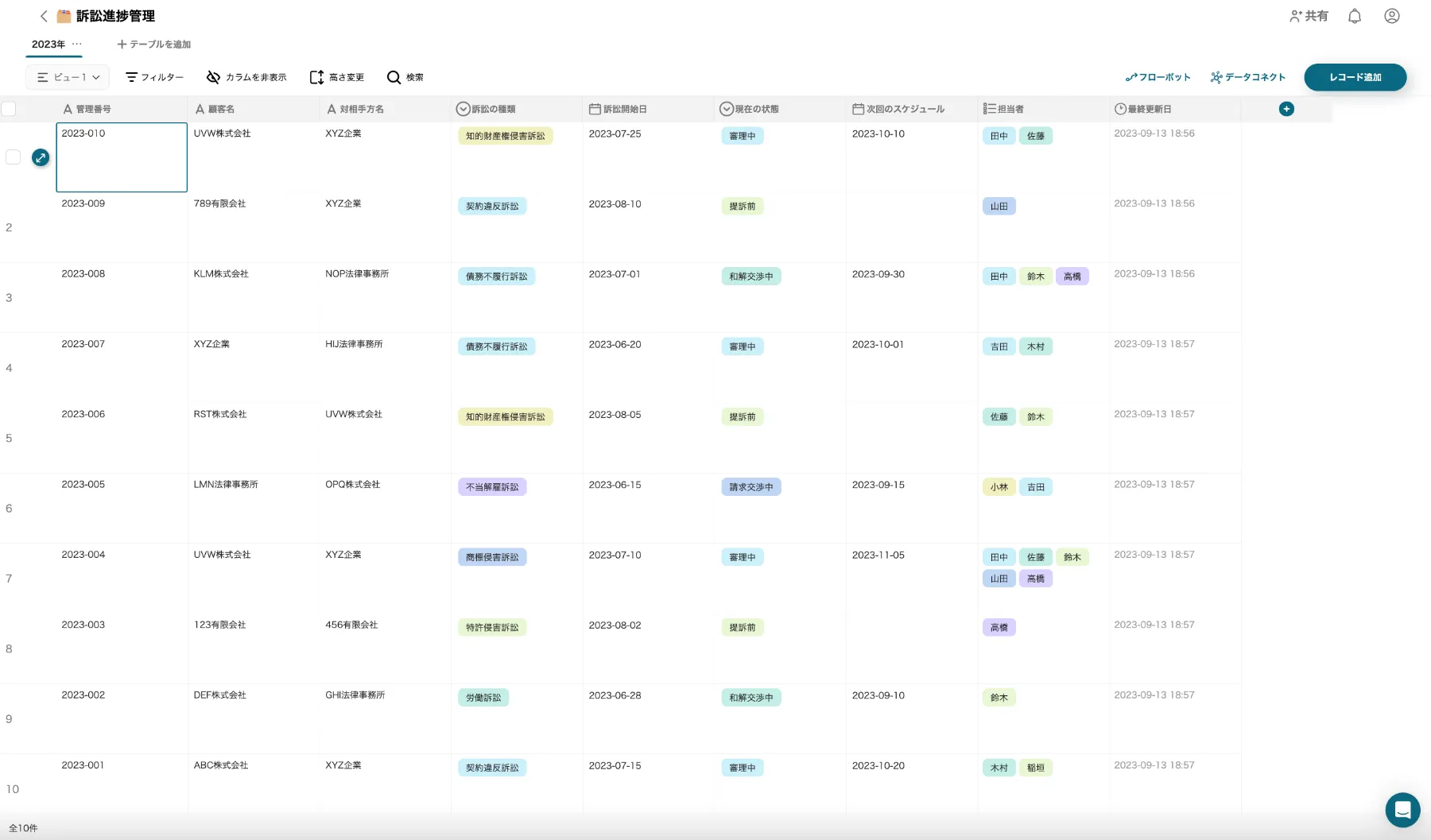Select the OPQ株式会社 opponent cell
The width and height of the screenshot is (1431, 840).
[386, 509]
